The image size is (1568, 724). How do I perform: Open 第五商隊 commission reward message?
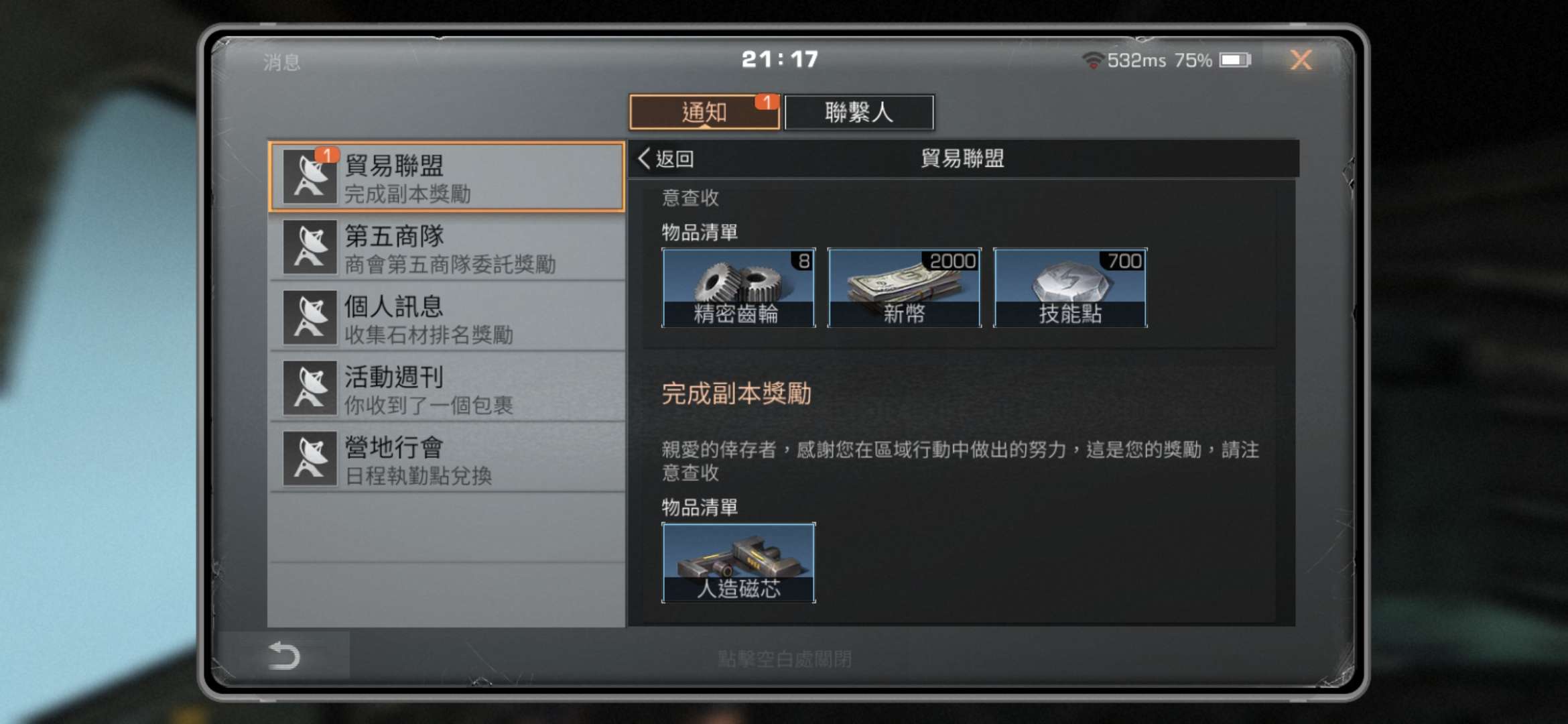447,247
